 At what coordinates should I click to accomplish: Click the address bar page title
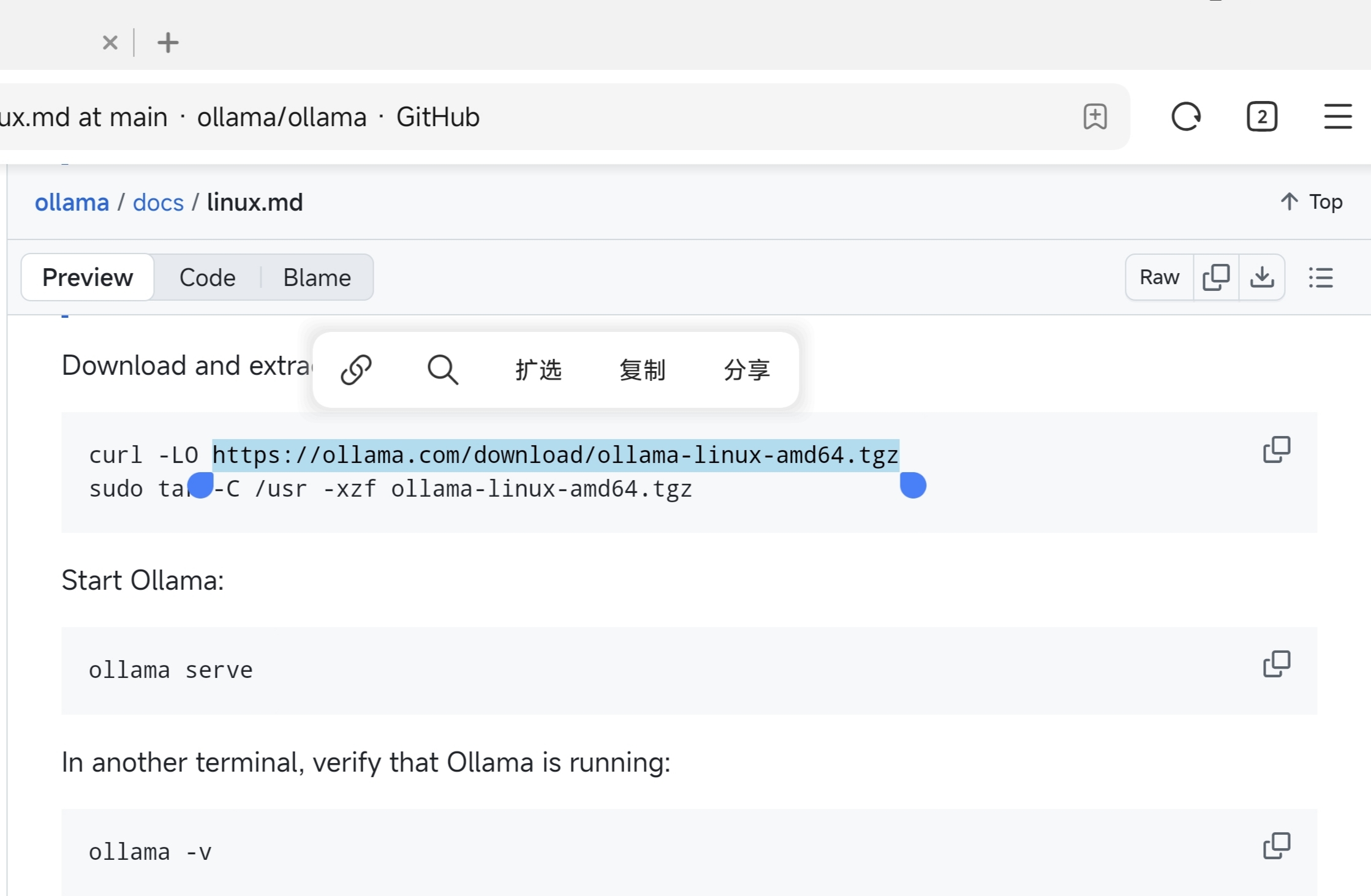tap(240, 117)
